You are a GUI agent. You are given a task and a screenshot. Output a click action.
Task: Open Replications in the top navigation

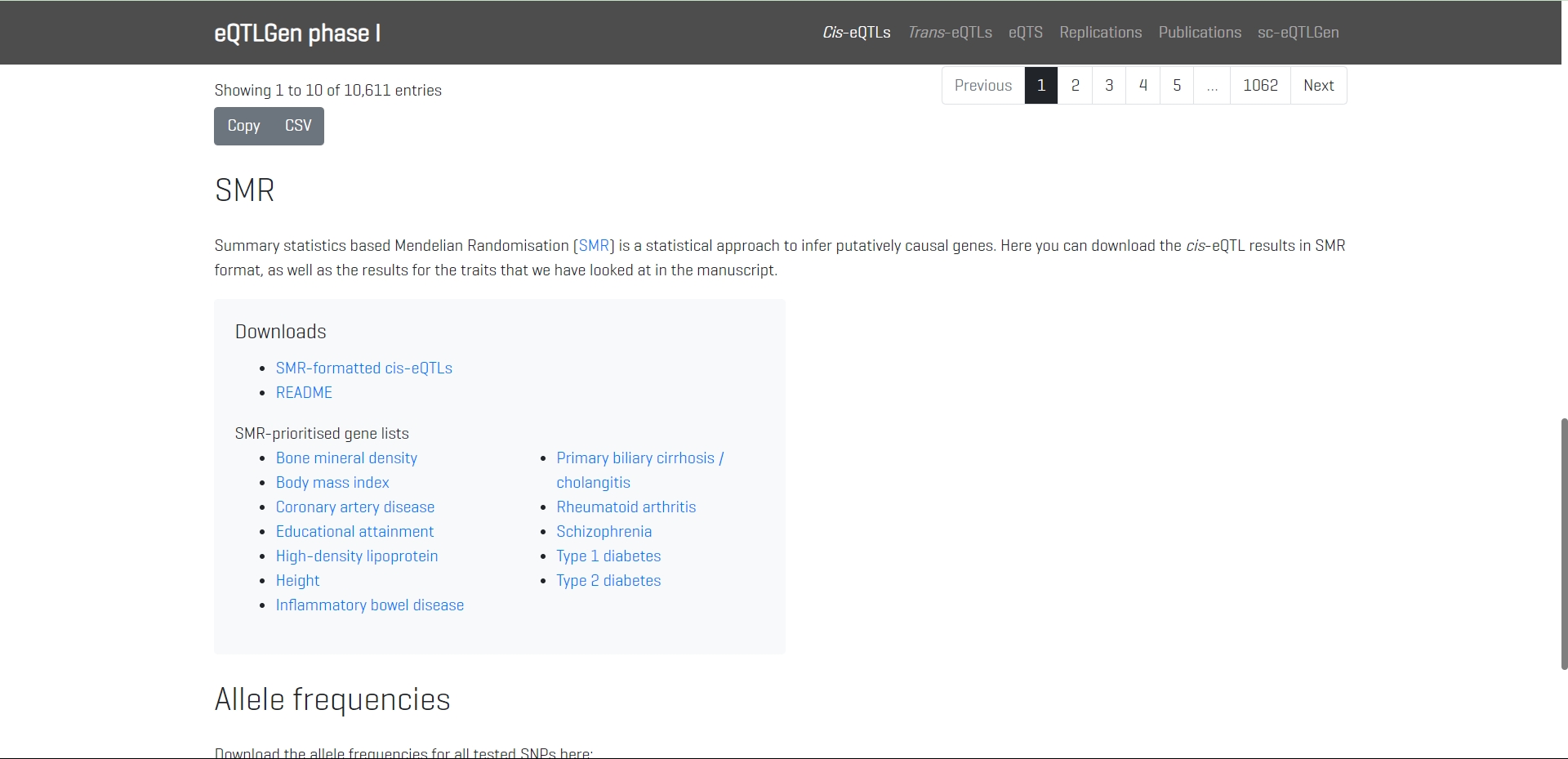click(1100, 33)
